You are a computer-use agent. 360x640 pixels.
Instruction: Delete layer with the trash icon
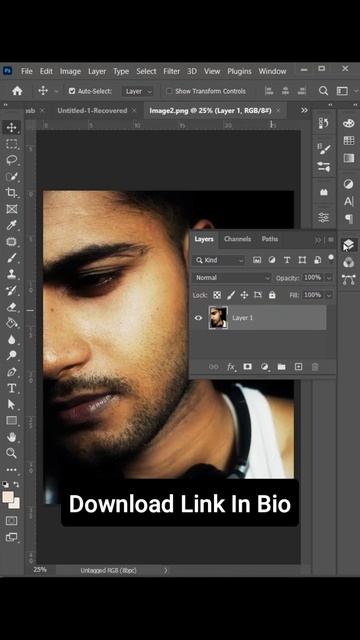coord(315,367)
